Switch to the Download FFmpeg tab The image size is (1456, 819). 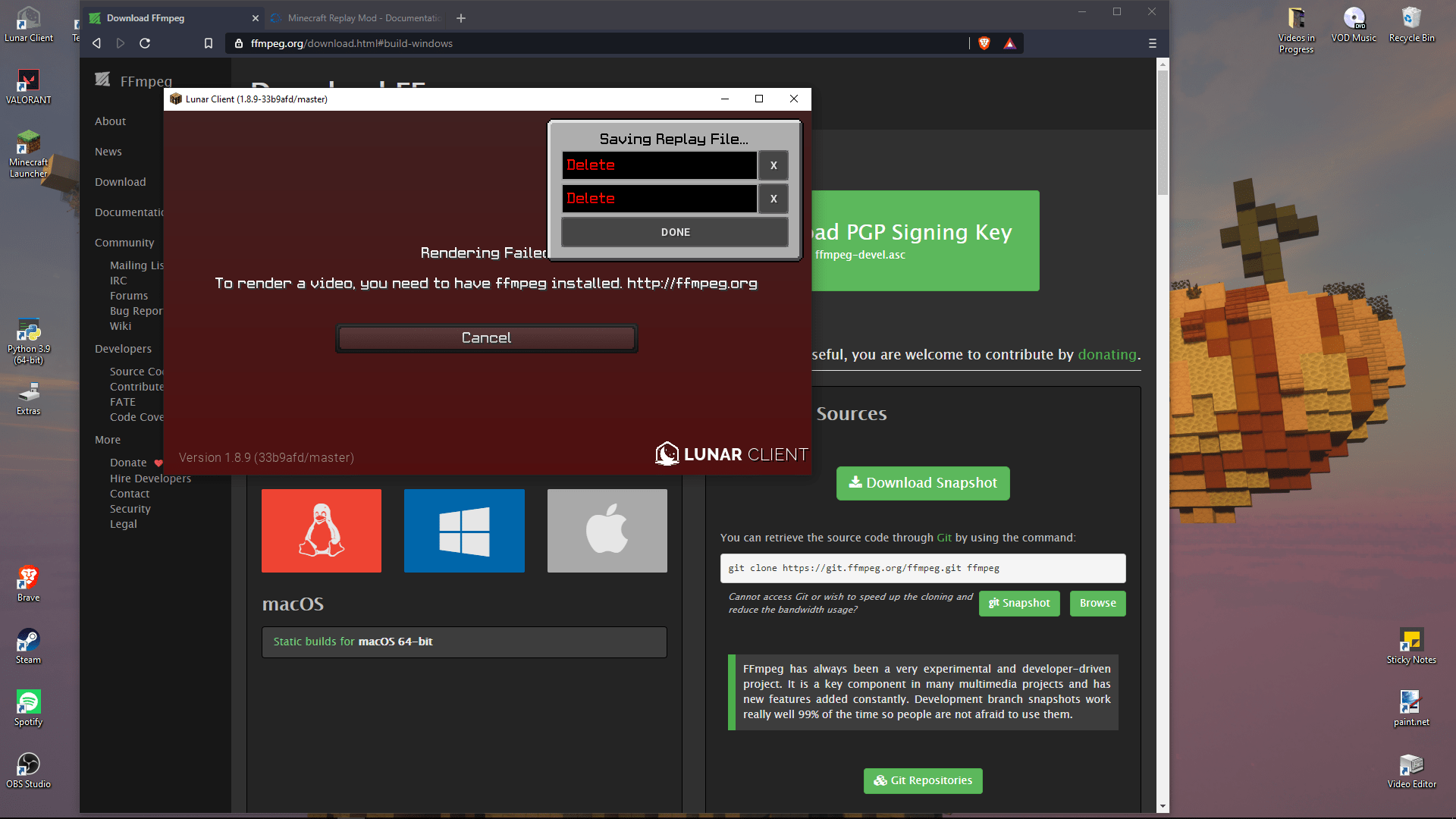[x=173, y=18]
